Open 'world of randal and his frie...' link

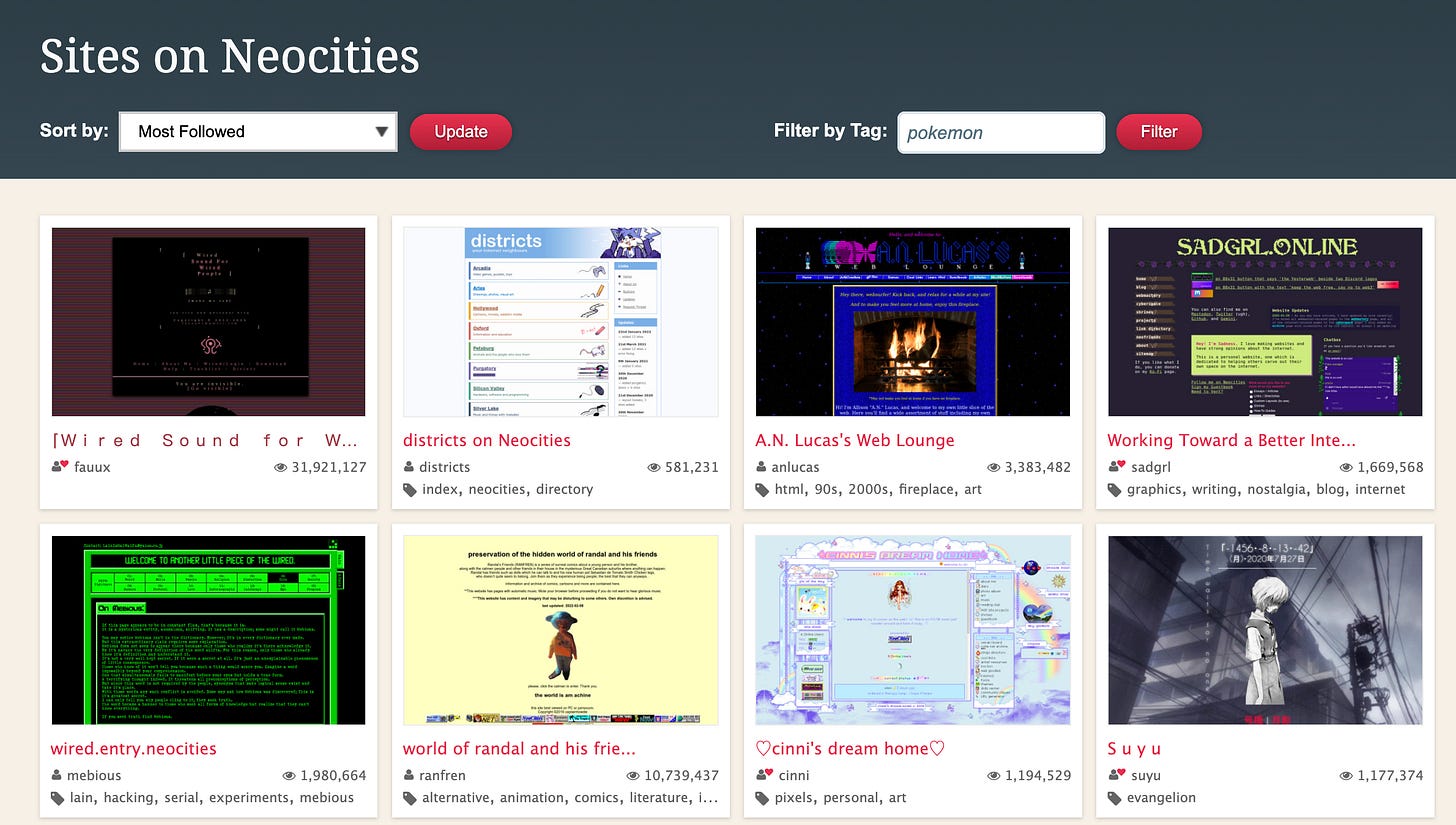519,748
